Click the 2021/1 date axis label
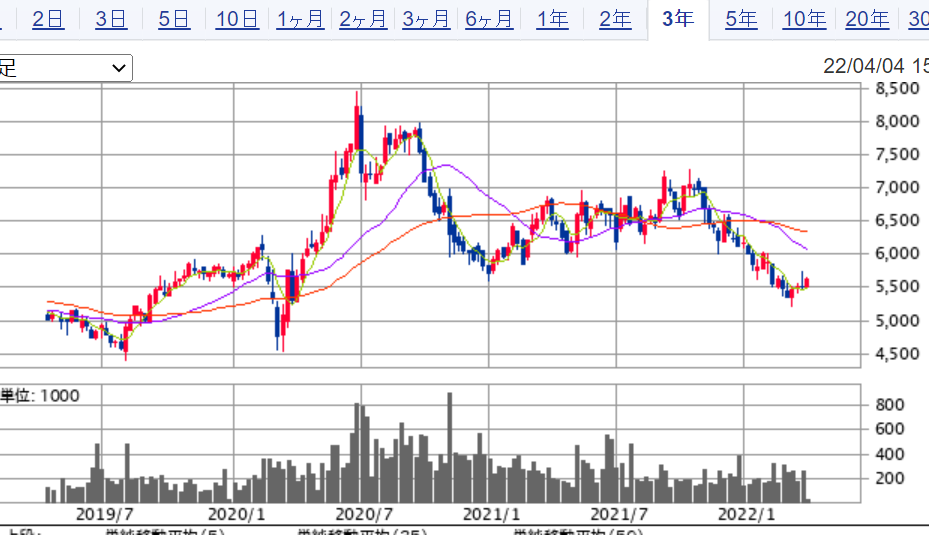This screenshot has height=535, width=929. click(x=491, y=514)
